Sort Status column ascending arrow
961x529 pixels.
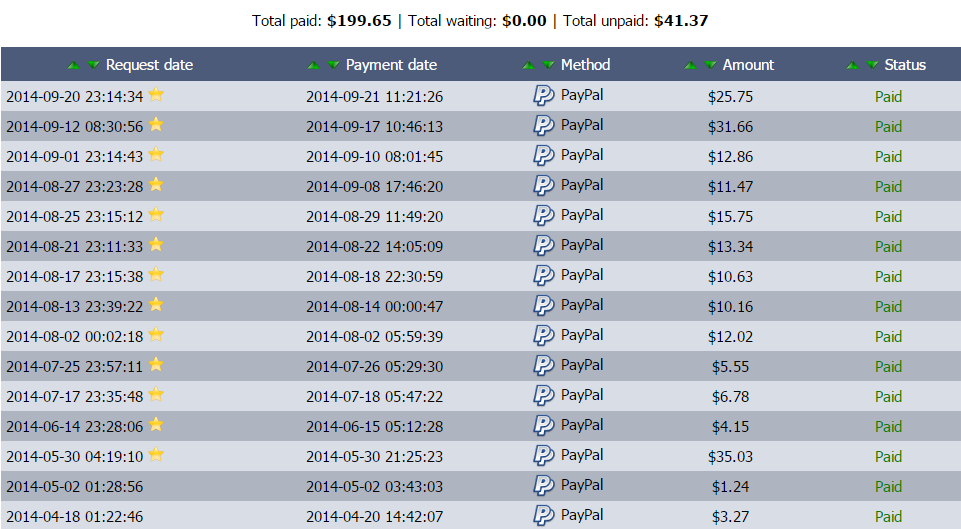(852, 65)
